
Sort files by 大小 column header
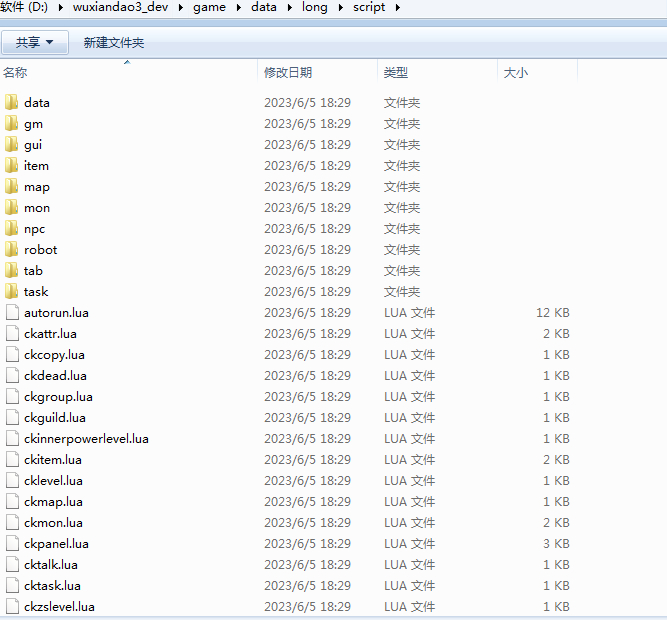tap(516, 73)
